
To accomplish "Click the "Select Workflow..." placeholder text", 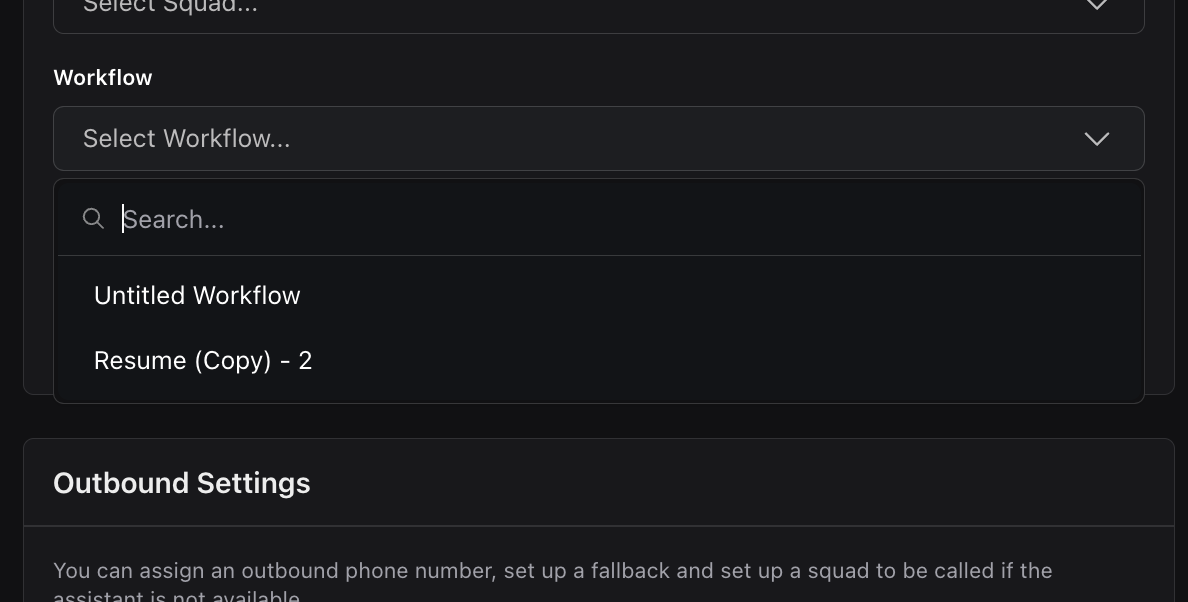I will pyautogui.click(x=187, y=139).
